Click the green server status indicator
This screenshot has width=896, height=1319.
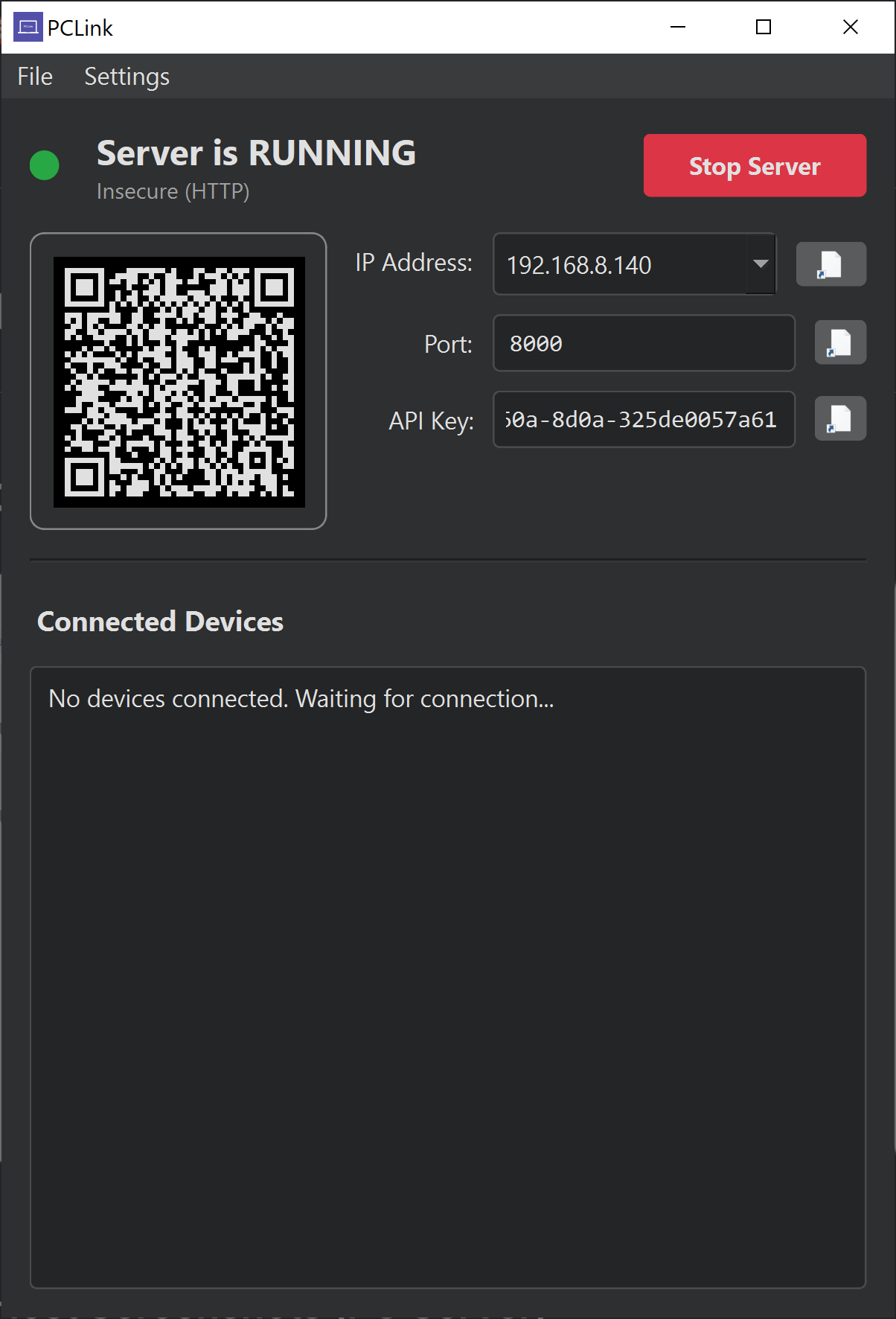tap(45, 165)
